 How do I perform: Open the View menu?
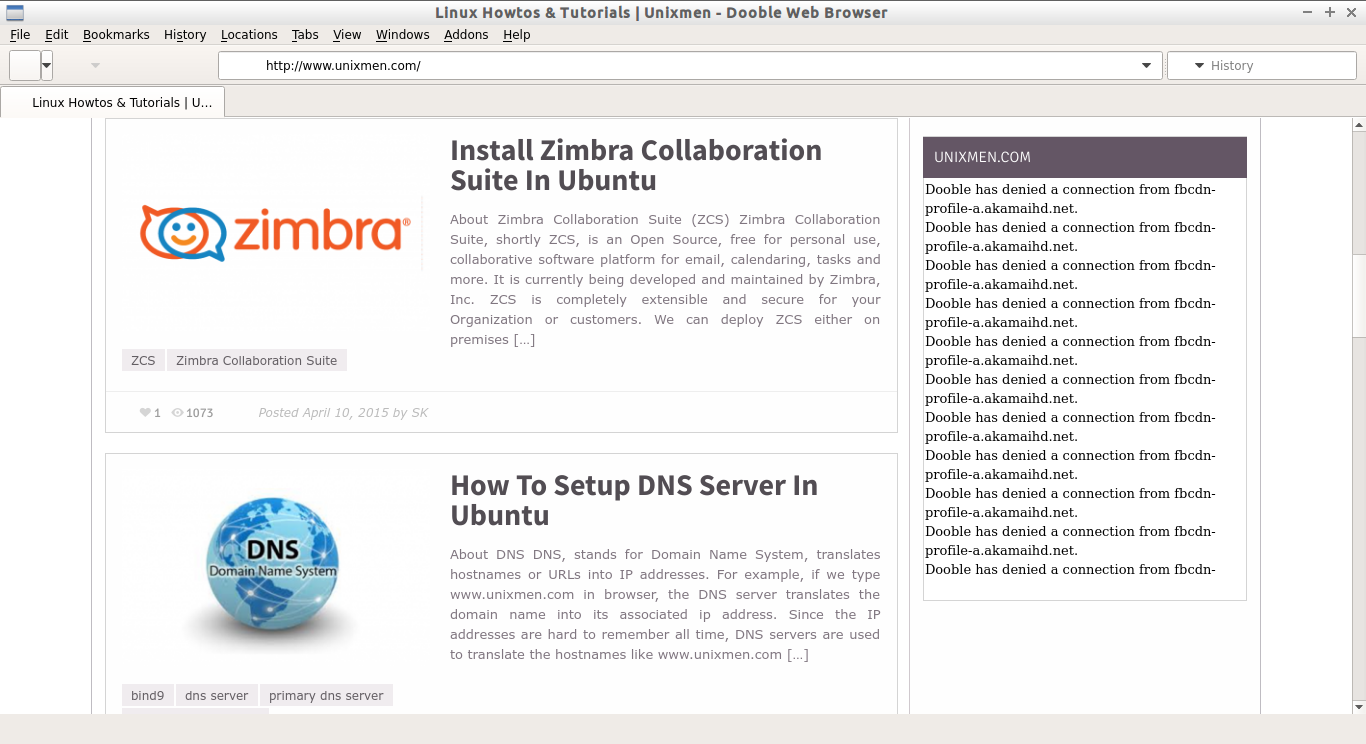pyautogui.click(x=347, y=34)
